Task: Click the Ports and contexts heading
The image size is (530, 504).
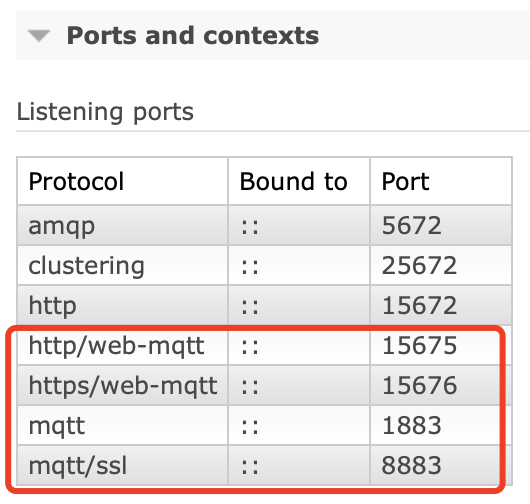Action: click(193, 35)
